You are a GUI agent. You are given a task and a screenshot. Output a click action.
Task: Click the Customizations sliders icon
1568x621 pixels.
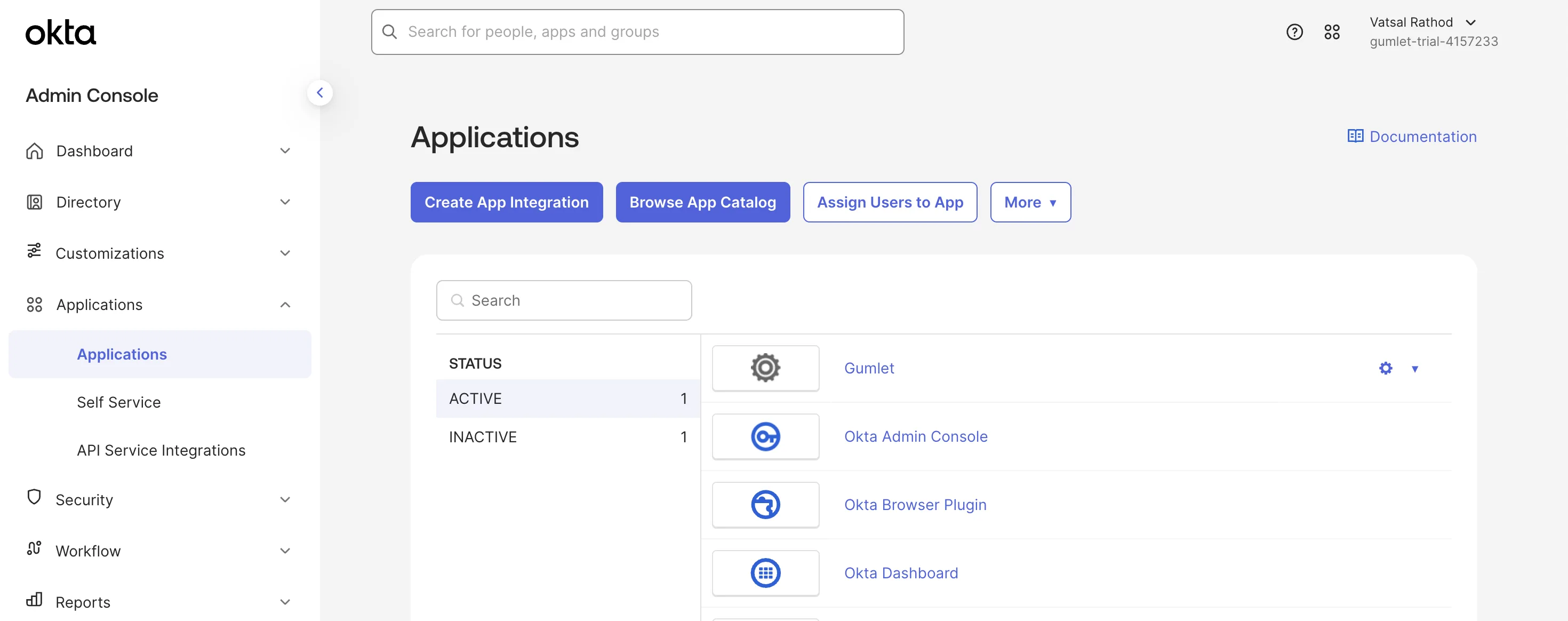[34, 251]
